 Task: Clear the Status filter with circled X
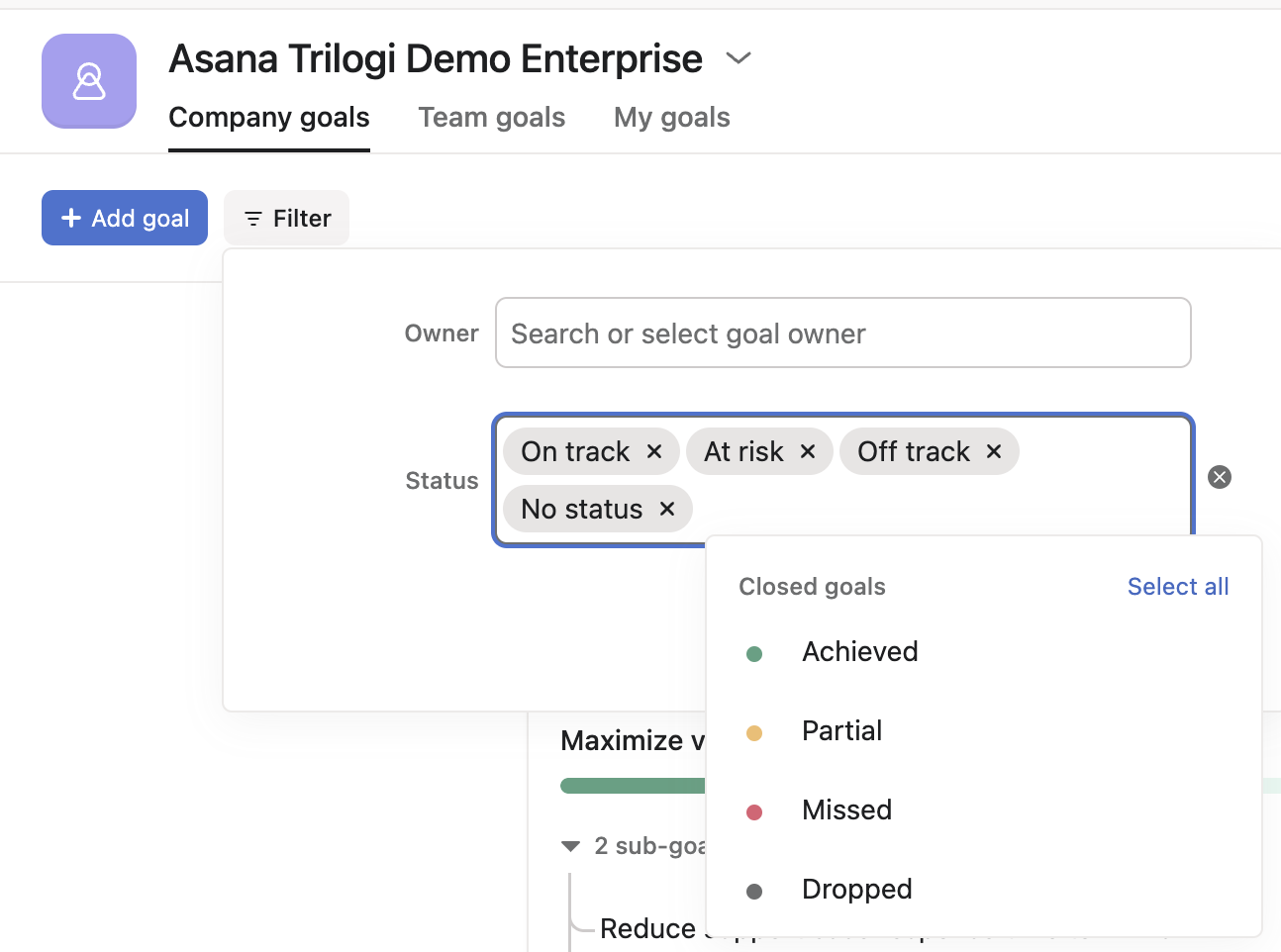pos(1220,477)
